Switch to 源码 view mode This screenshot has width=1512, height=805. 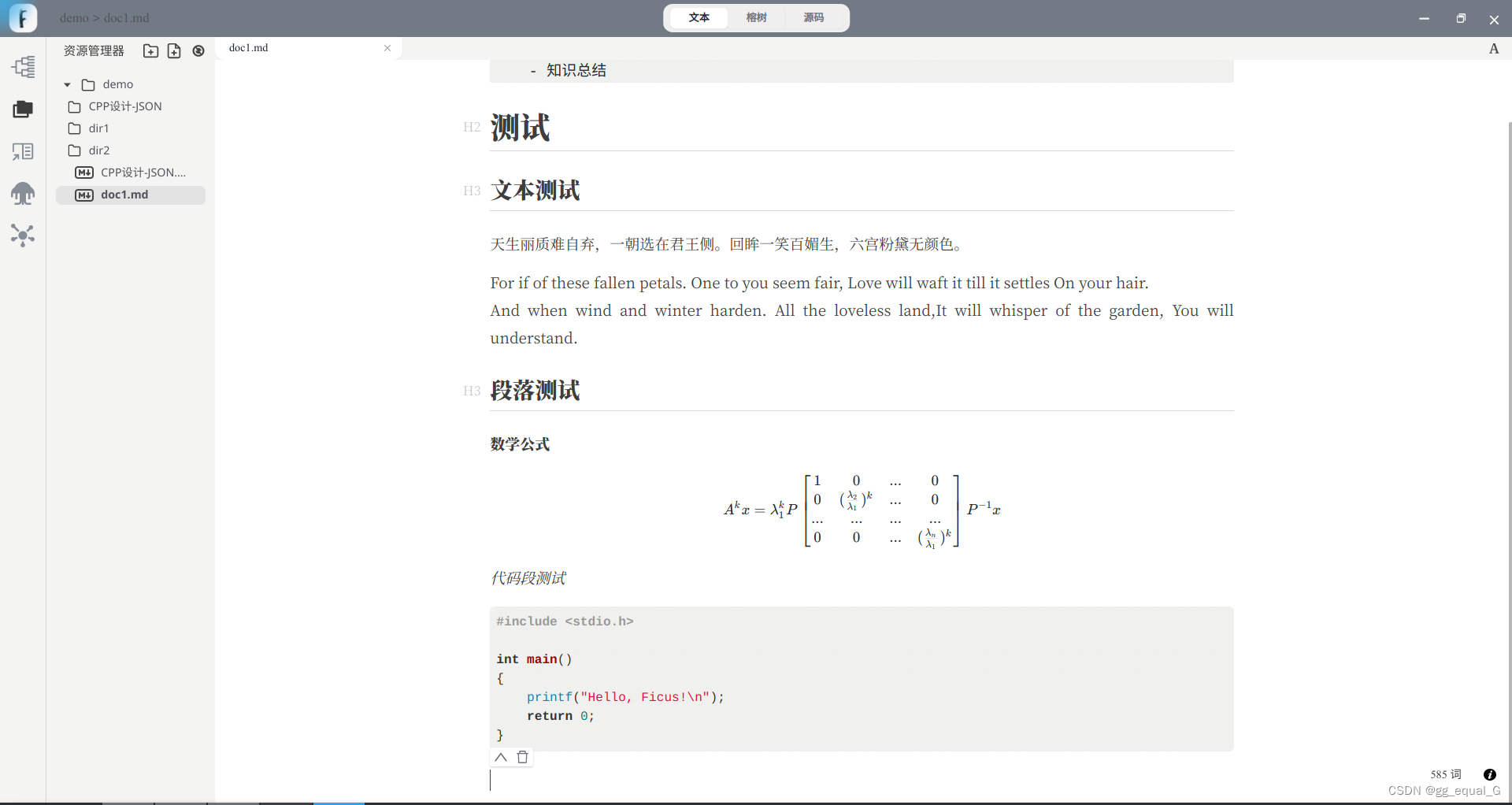tap(813, 17)
